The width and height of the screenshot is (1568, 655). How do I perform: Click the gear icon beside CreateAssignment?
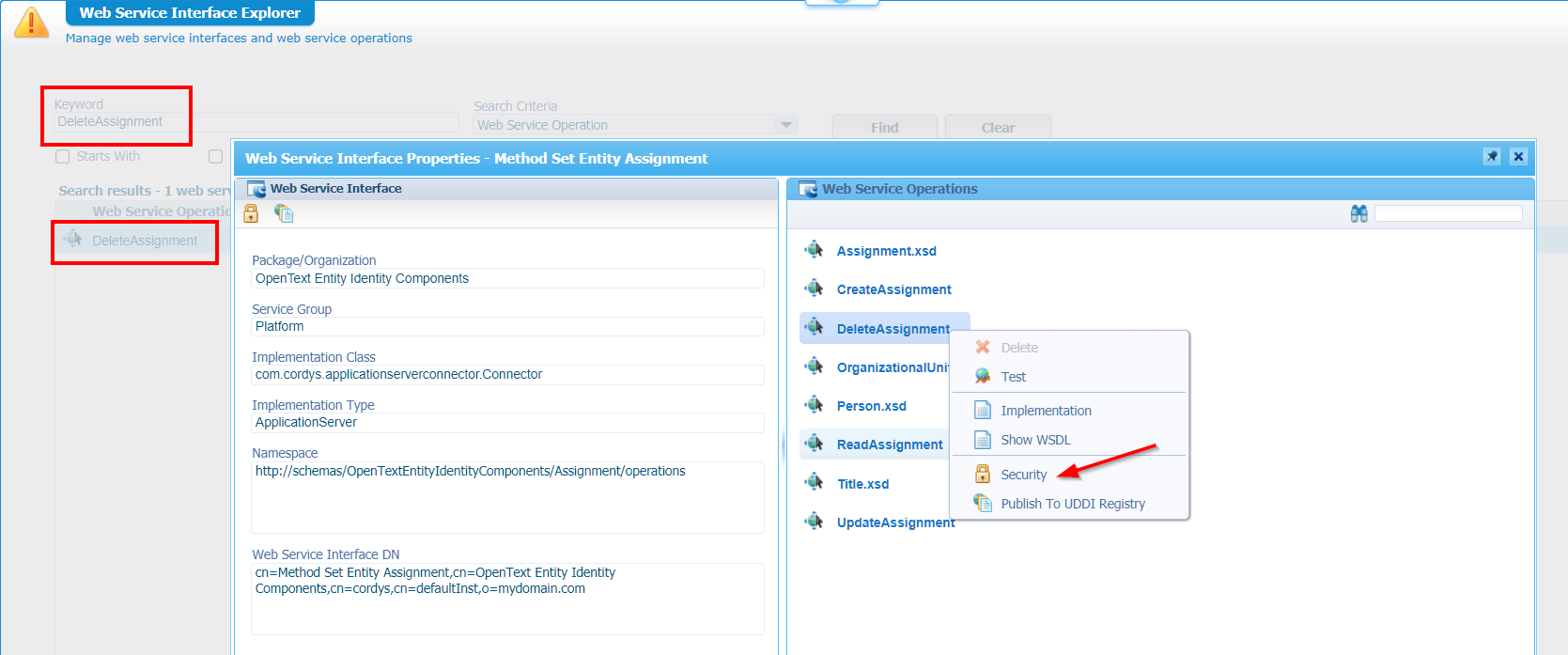814,289
